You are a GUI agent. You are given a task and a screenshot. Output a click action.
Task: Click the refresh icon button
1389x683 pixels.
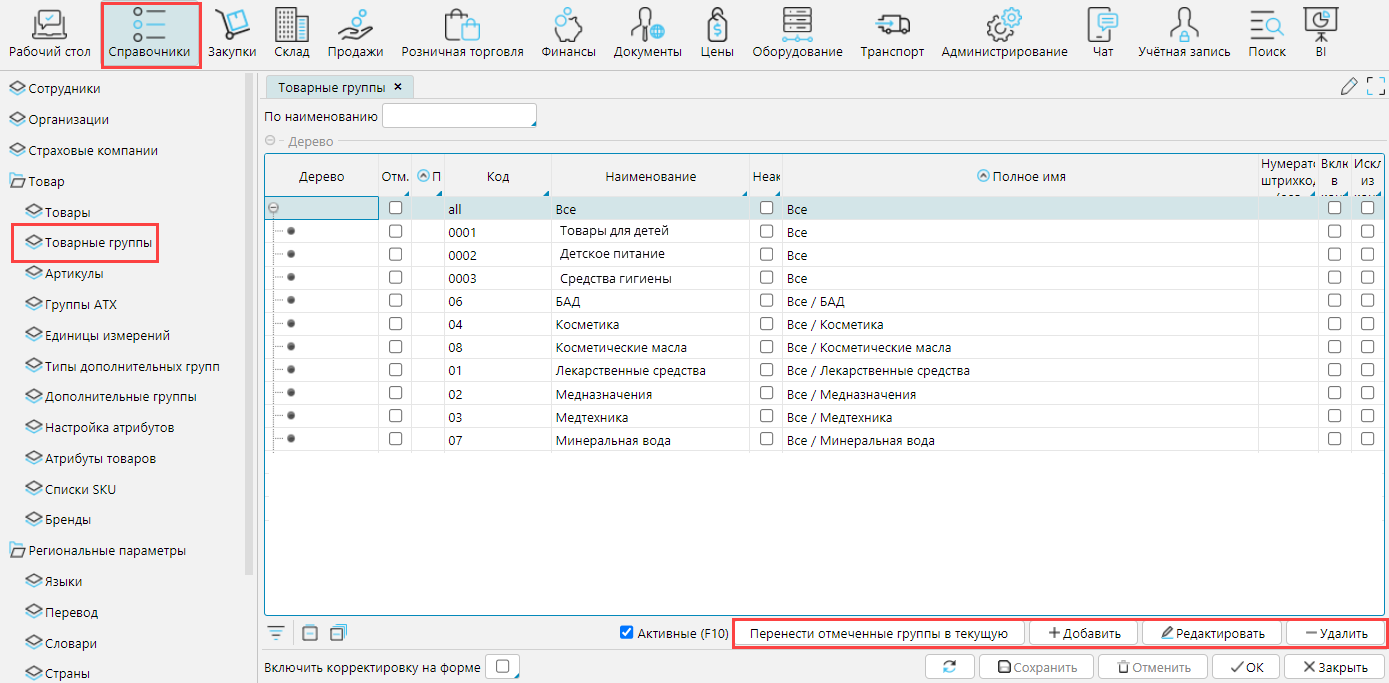click(x=949, y=667)
